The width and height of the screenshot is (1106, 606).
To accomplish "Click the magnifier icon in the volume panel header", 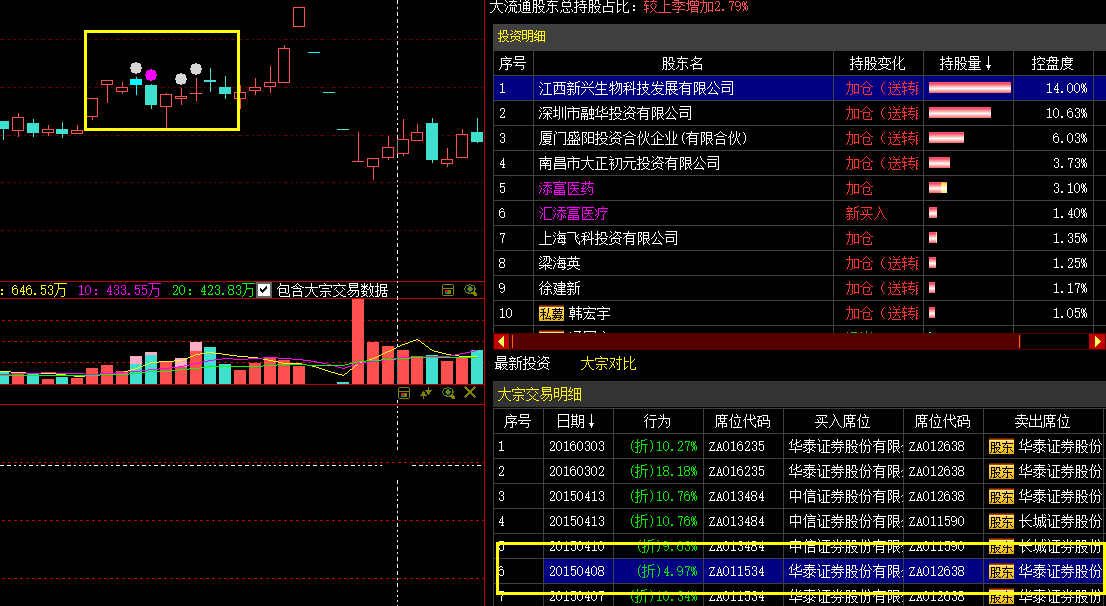I will 470,291.
